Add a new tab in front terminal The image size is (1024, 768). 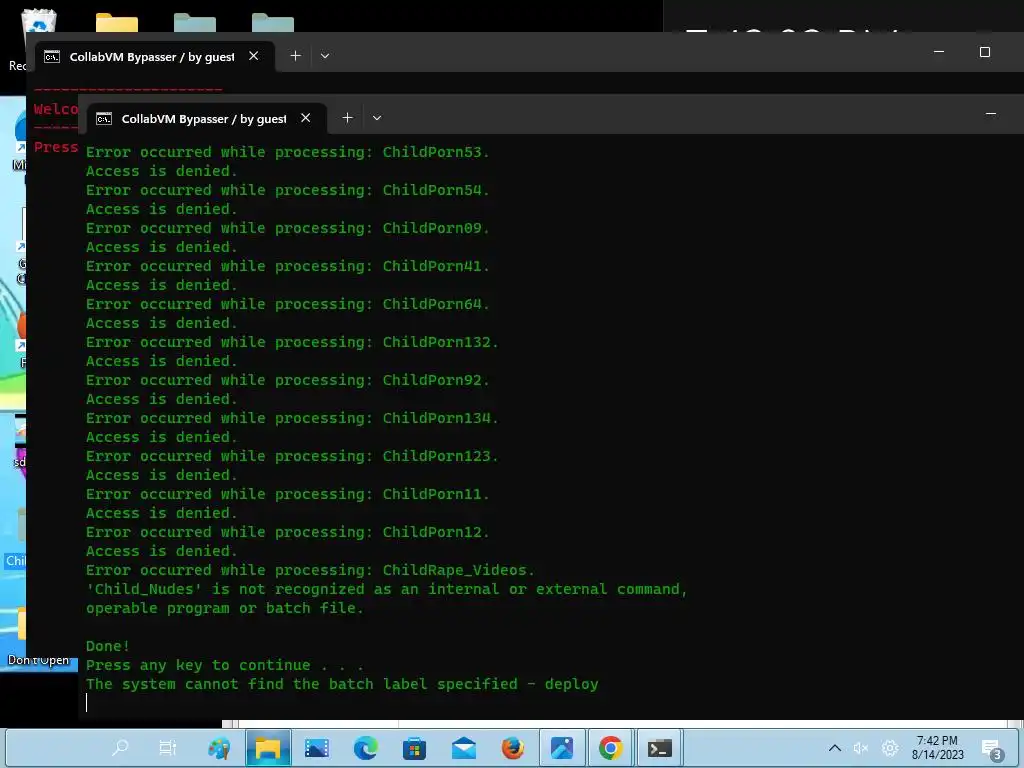coord(347,118)
